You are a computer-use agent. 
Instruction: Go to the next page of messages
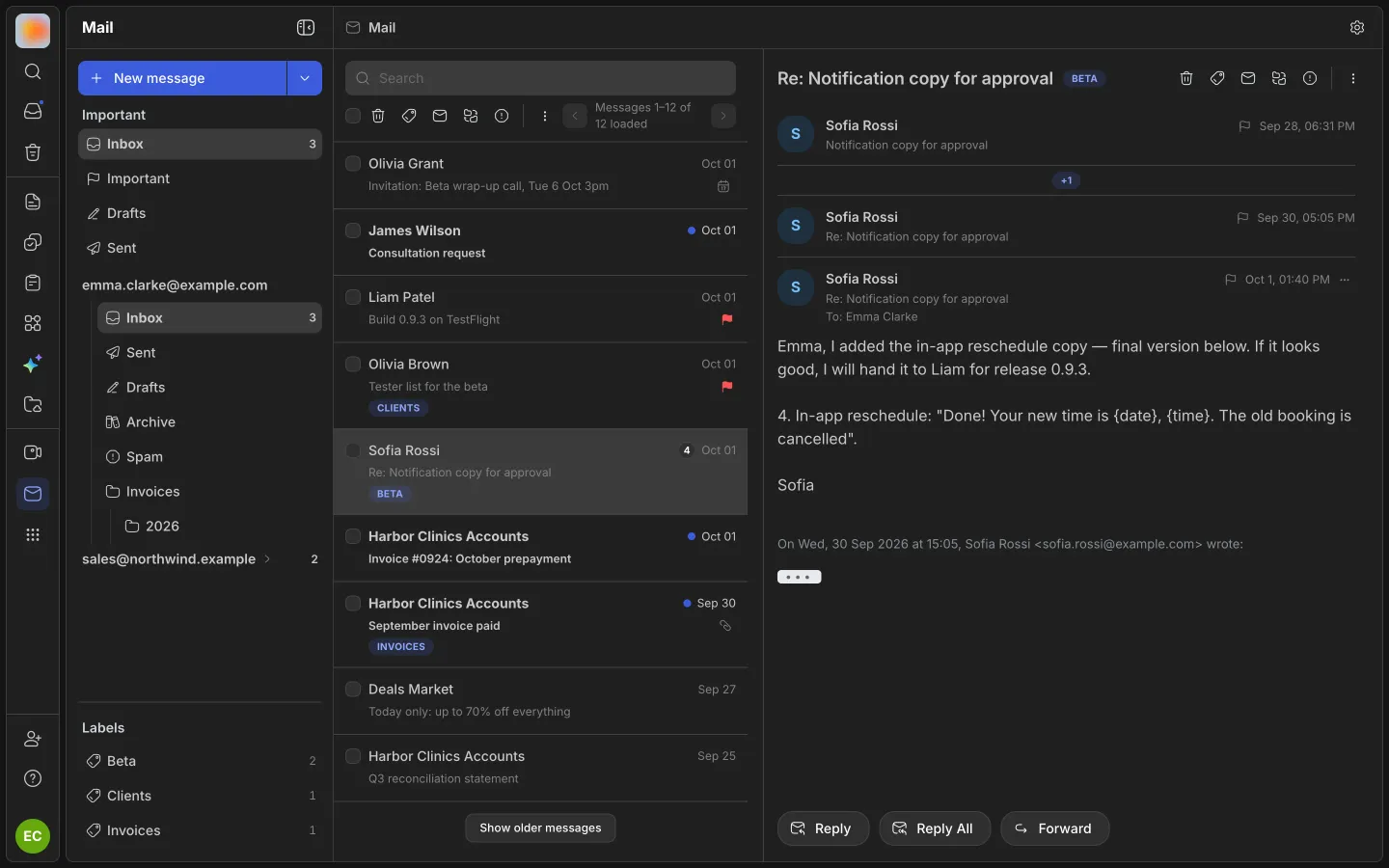pos(723,116)
